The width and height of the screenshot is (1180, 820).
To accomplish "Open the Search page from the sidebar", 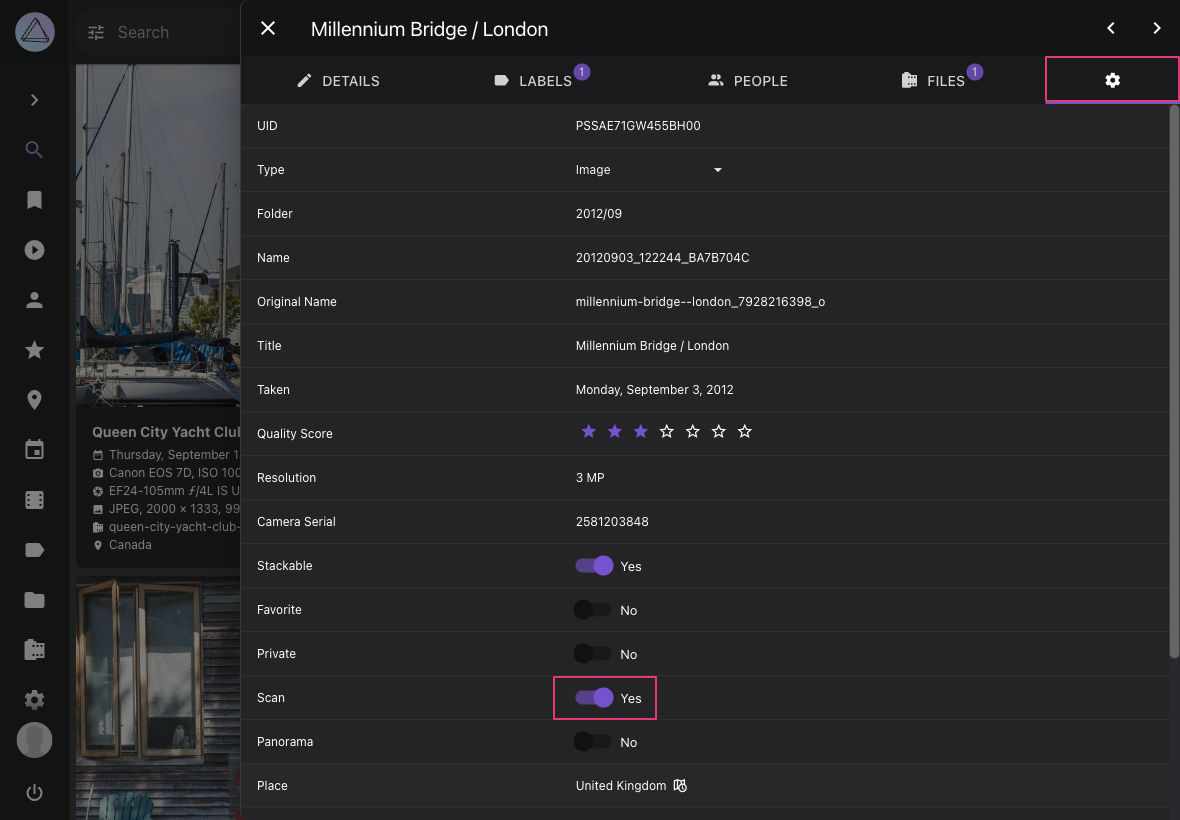I will 34,149.
